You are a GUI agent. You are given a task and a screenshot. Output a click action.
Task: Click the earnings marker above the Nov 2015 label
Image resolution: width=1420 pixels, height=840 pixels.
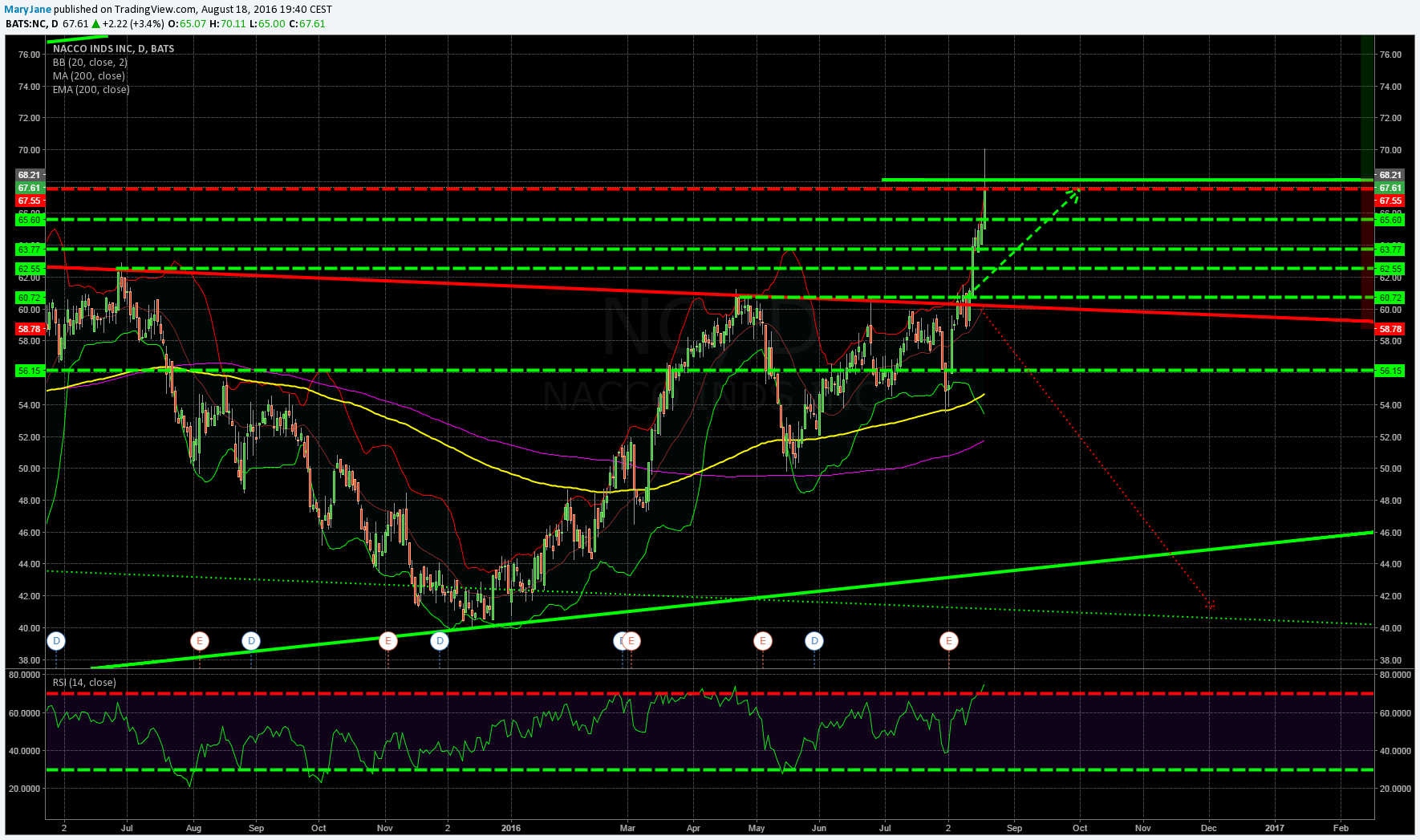[x=388, y=640]
